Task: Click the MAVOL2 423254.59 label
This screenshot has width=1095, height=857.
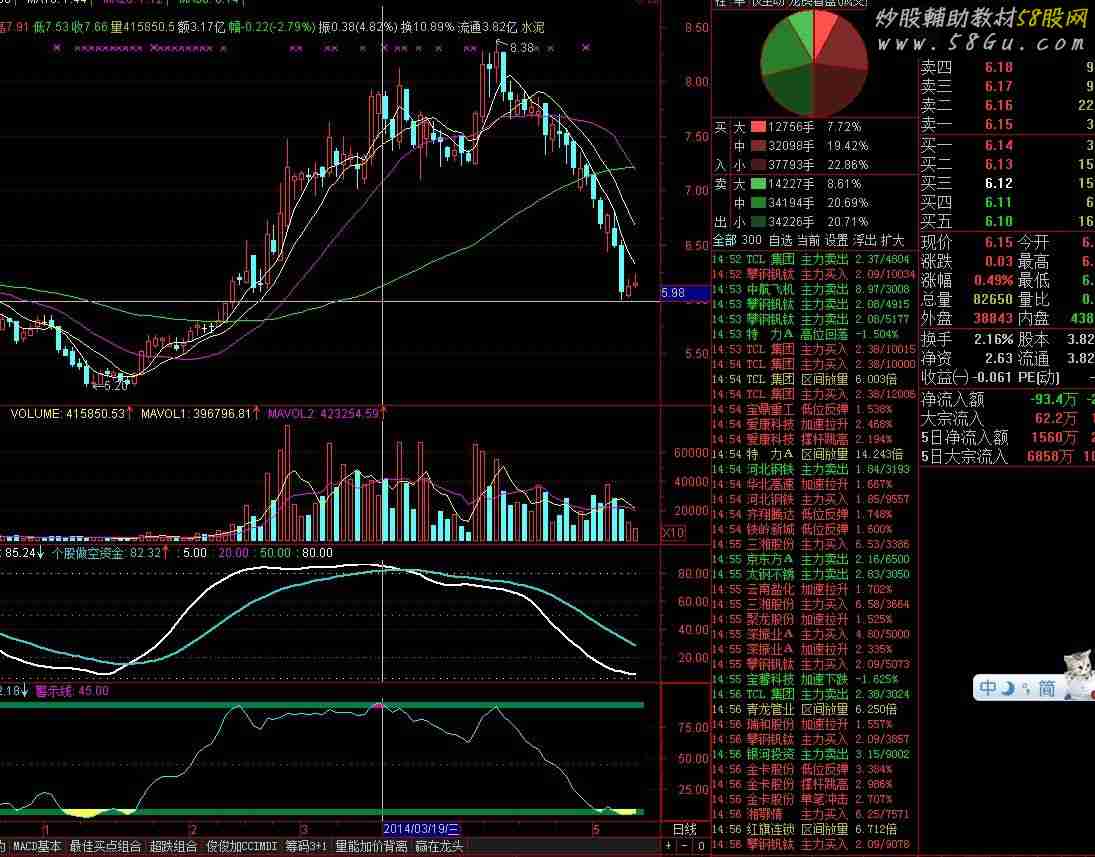Action: pyautogui.click(x=323, y=413)
